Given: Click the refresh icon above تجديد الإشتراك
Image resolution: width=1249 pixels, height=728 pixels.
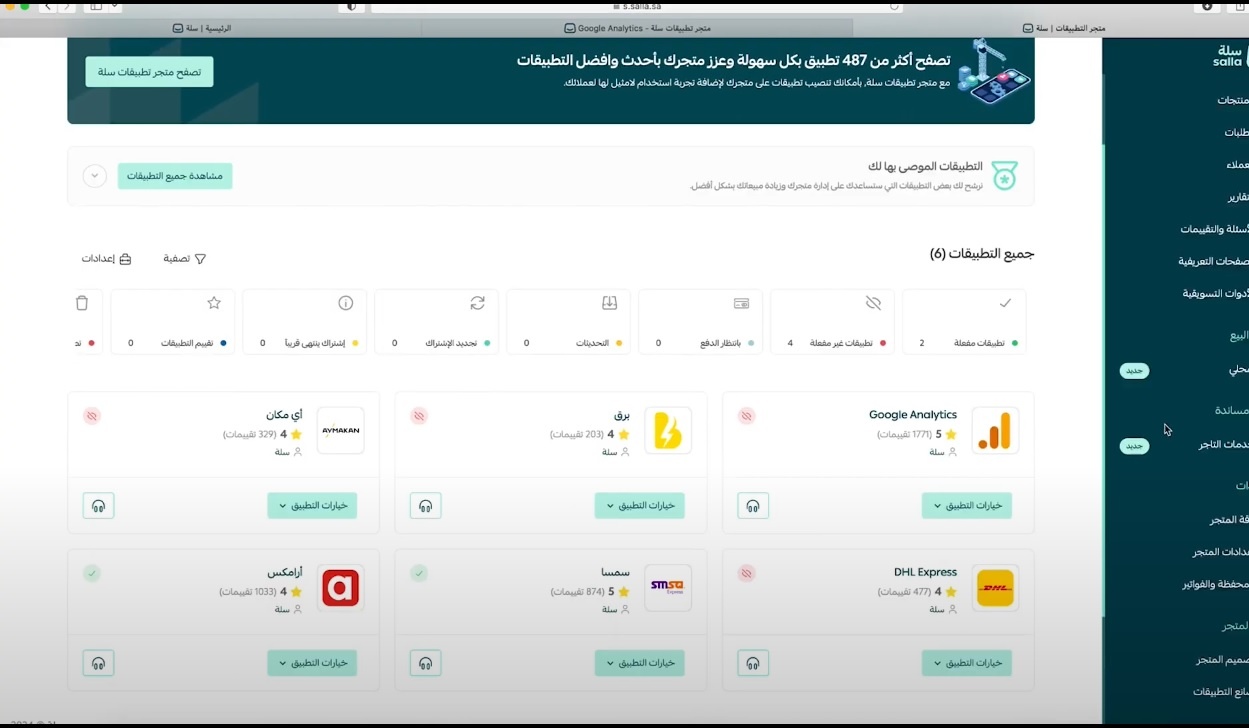Looking at the screenshot, I should click(x=477, y=302).
